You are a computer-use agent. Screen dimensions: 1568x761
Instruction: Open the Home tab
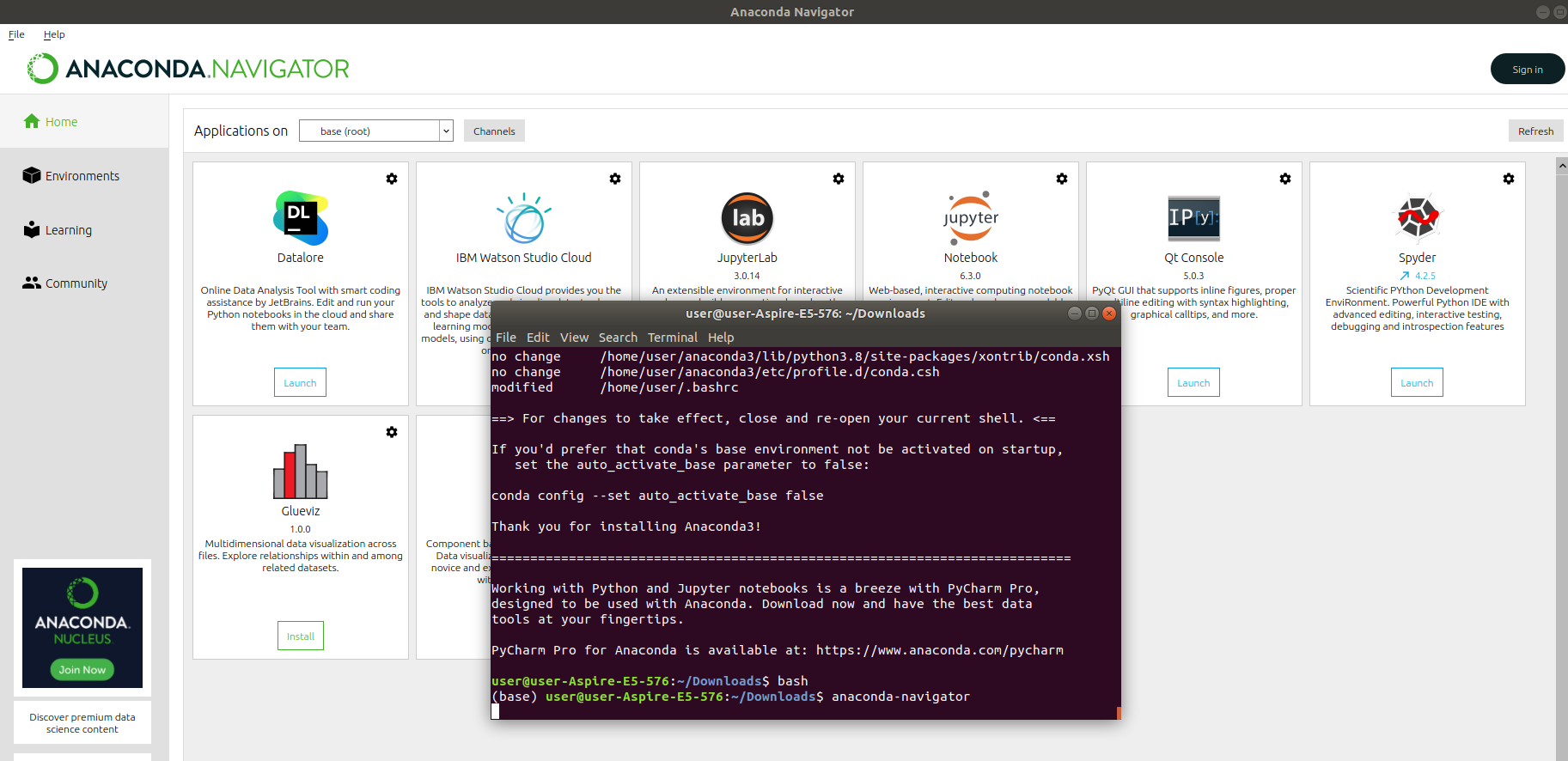tap(84, 122)
